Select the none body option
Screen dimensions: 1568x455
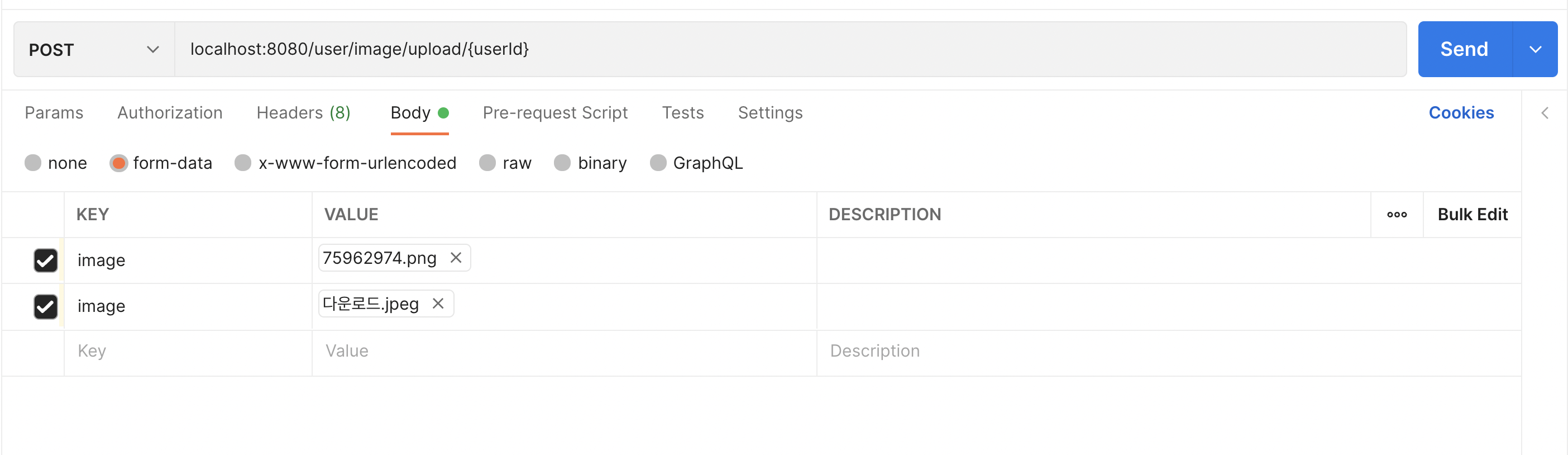[x=33, y=163]
